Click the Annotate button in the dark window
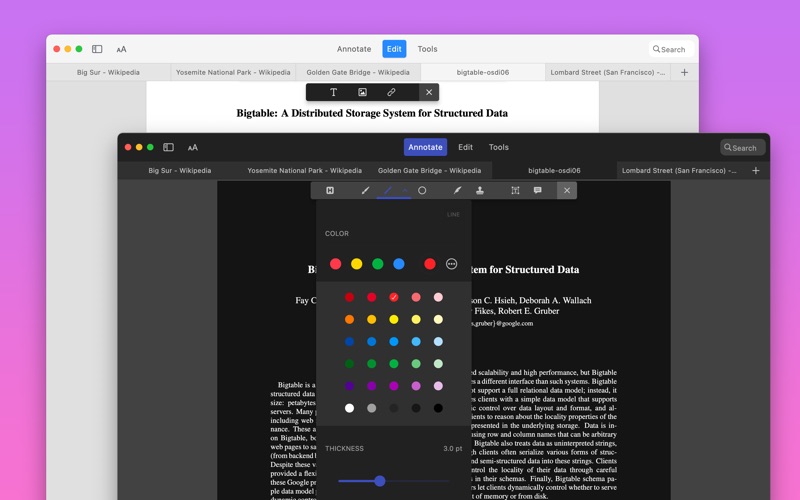800x500 pixels. coord(425,147)
